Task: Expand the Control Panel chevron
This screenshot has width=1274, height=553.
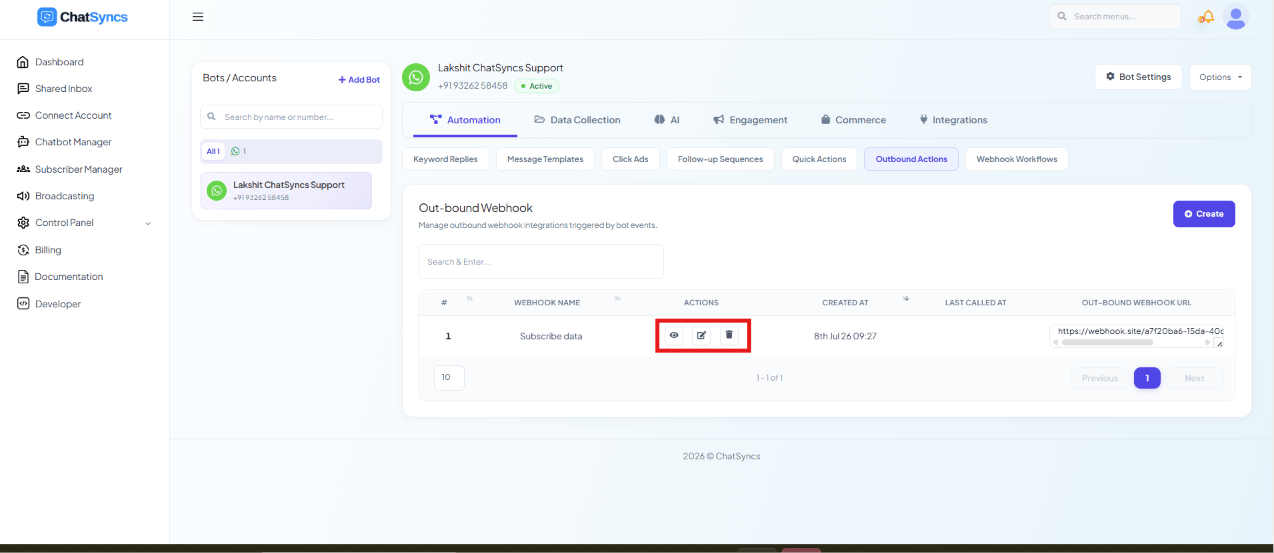Action: coord(148,223)
